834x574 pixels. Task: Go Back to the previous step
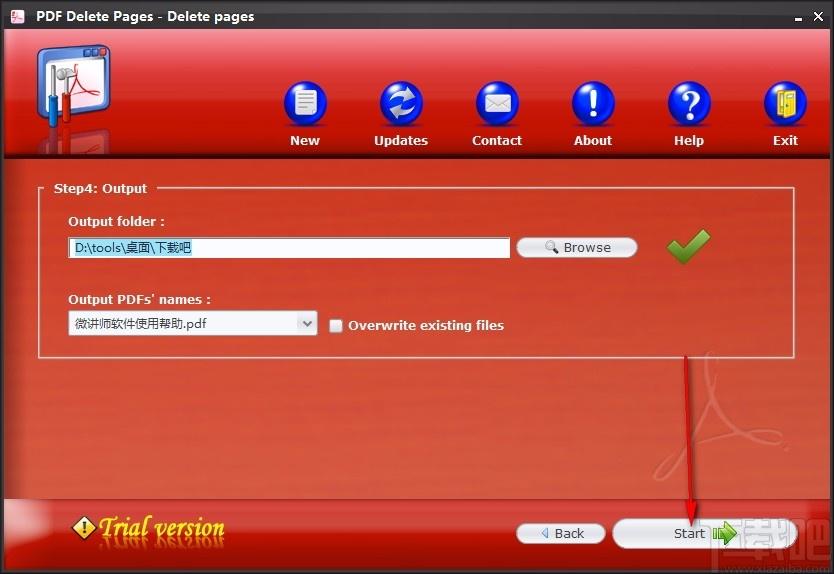click(561, 533)
